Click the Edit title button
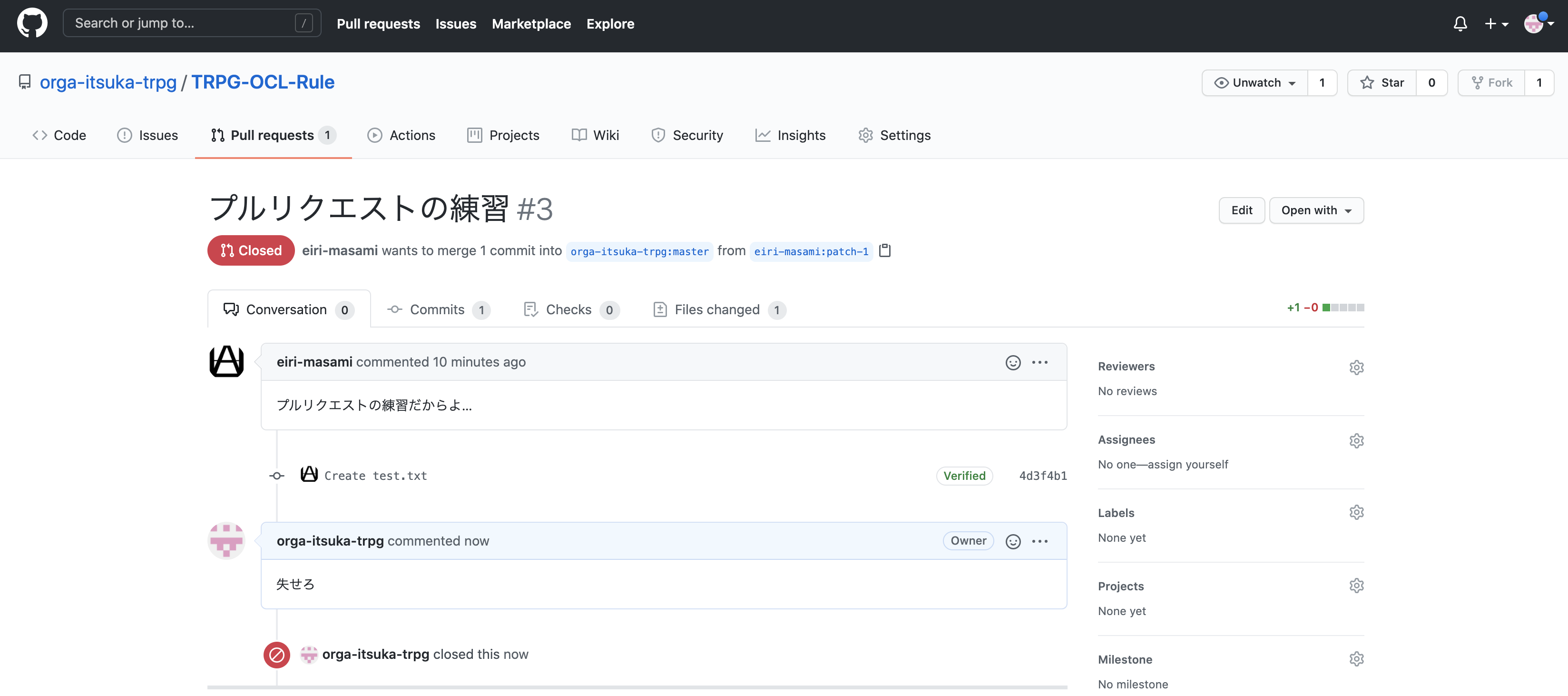Viewport: 1568px width, 696px height. pos(1241,210)
